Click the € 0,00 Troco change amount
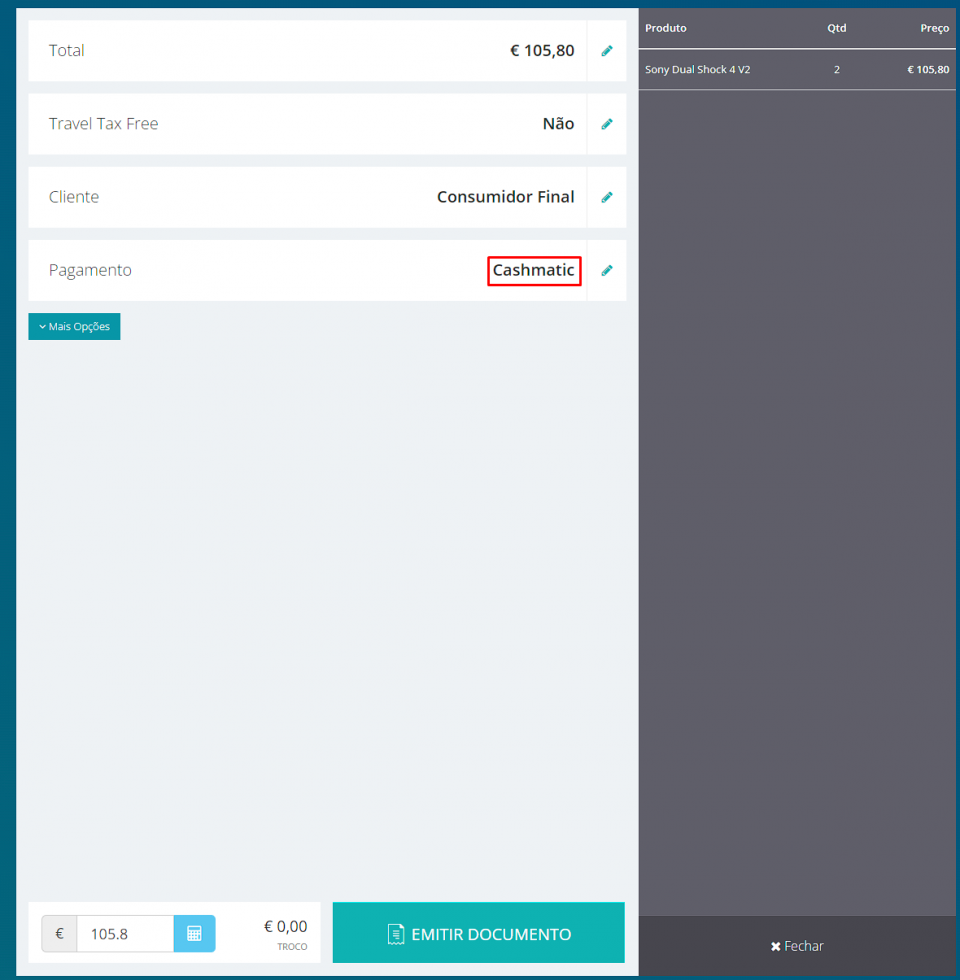 (x=285, y=927)
